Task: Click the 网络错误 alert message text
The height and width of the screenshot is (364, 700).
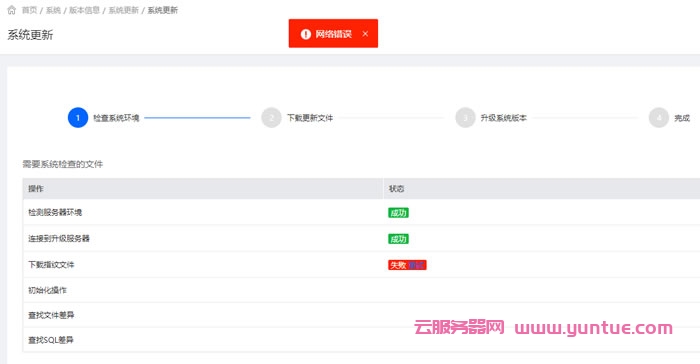Action: pos(333,34)
